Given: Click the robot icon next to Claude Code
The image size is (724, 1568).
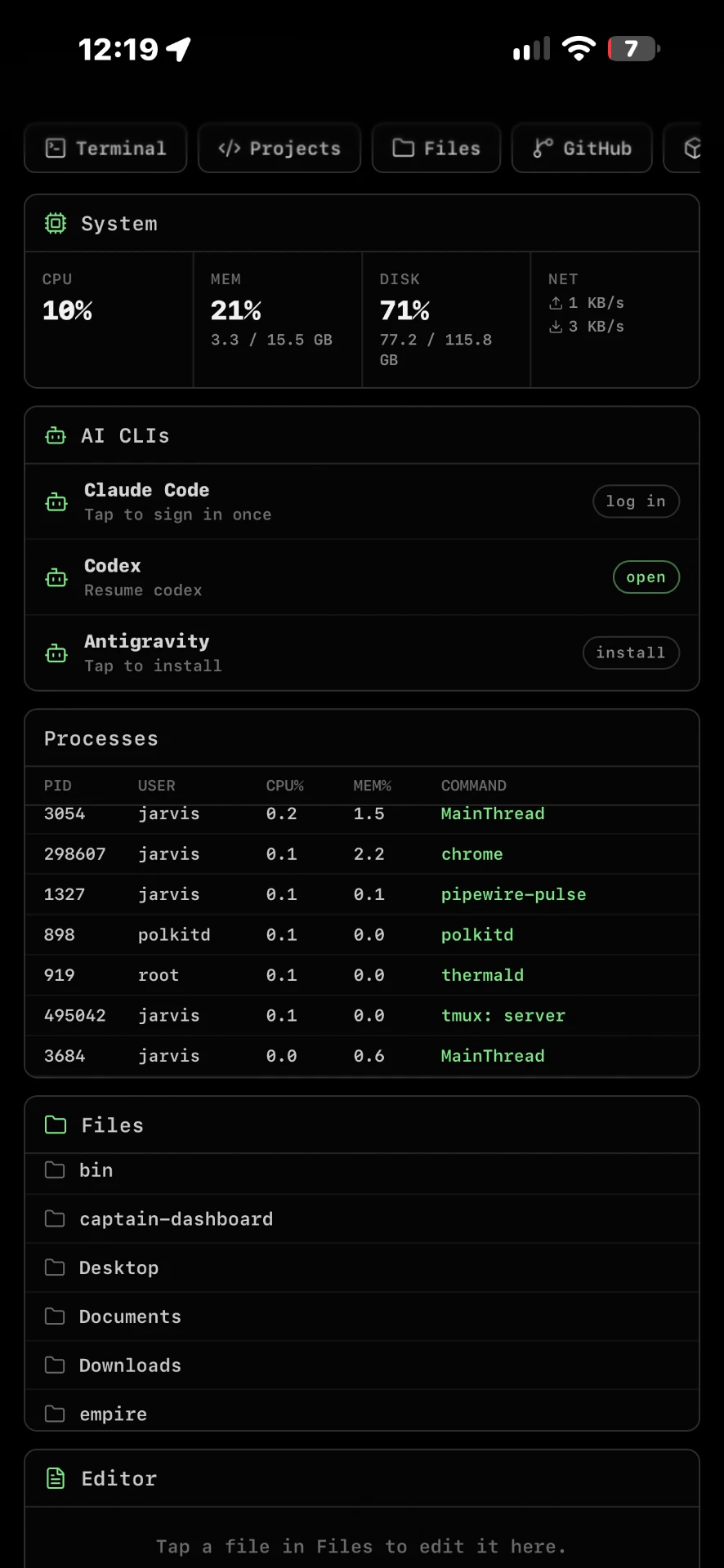Looking at the screenshot, I should coord(56,501).
